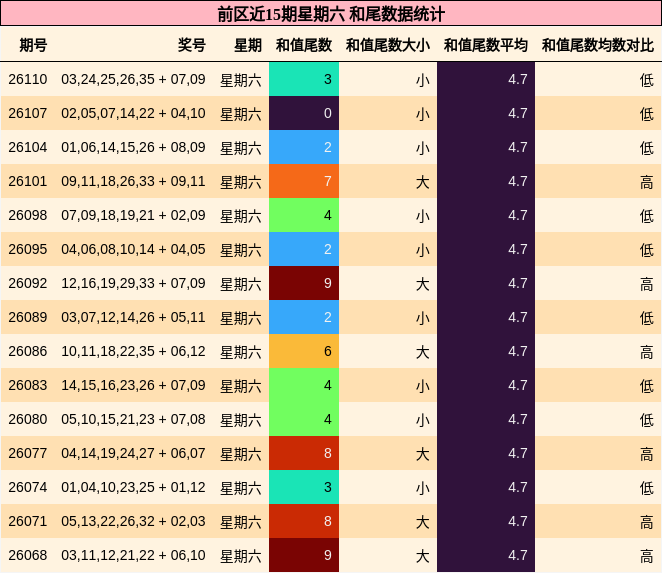662x573 pixels.
Task: Click the 奖号 column header
Action: 192,45
